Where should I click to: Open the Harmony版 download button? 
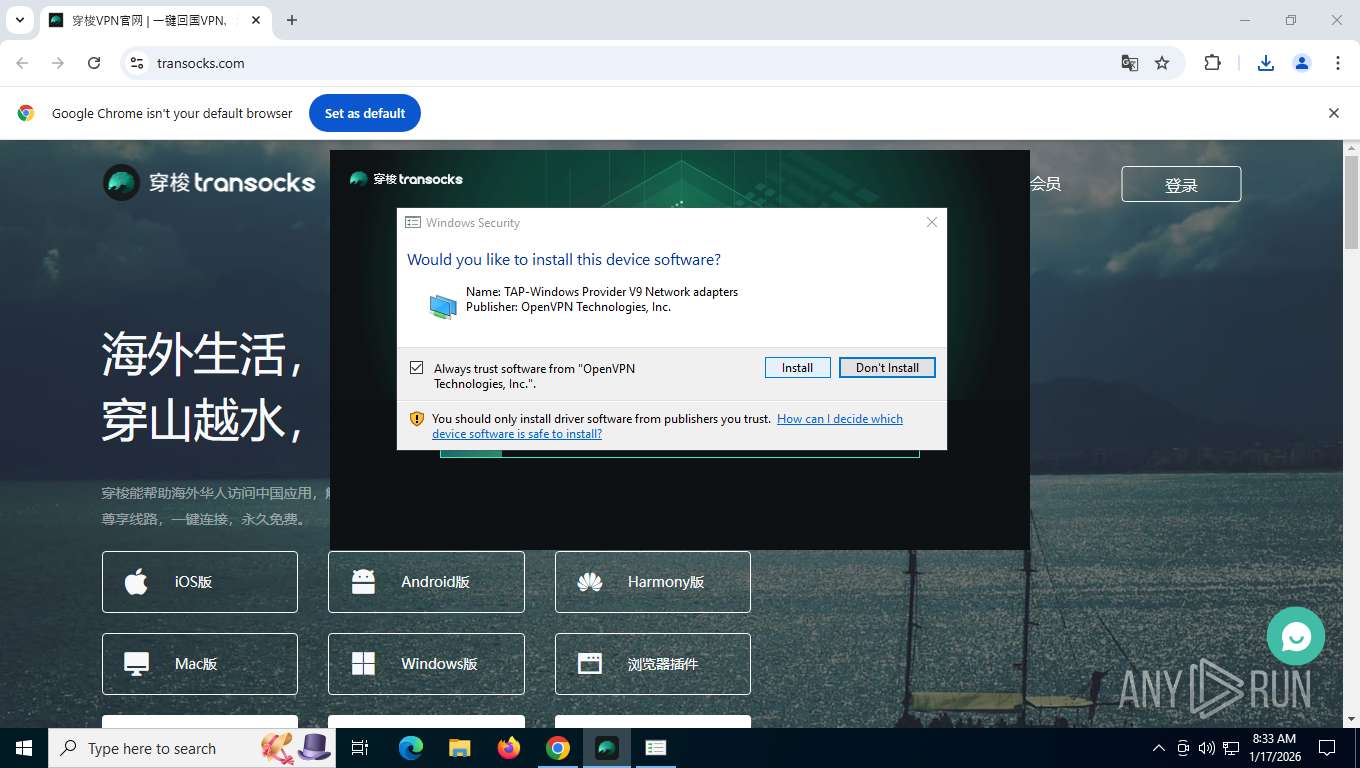tap(653, 582)
